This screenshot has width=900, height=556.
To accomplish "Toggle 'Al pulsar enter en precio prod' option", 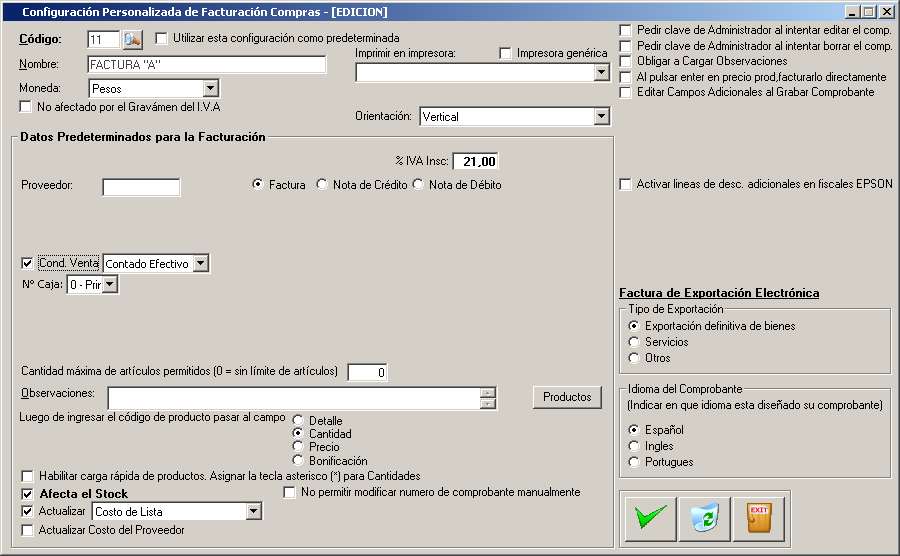I will click(x=626, y=77).
